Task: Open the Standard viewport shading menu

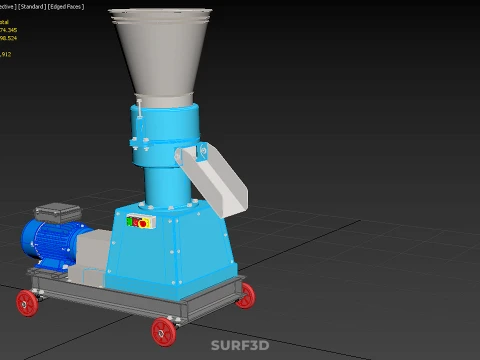Action: (x=32, y=6)
